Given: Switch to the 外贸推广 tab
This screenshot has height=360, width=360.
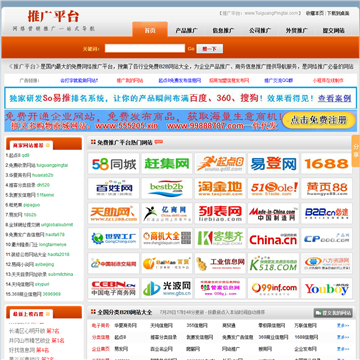Looking at the screenshot, I should 296,31.
